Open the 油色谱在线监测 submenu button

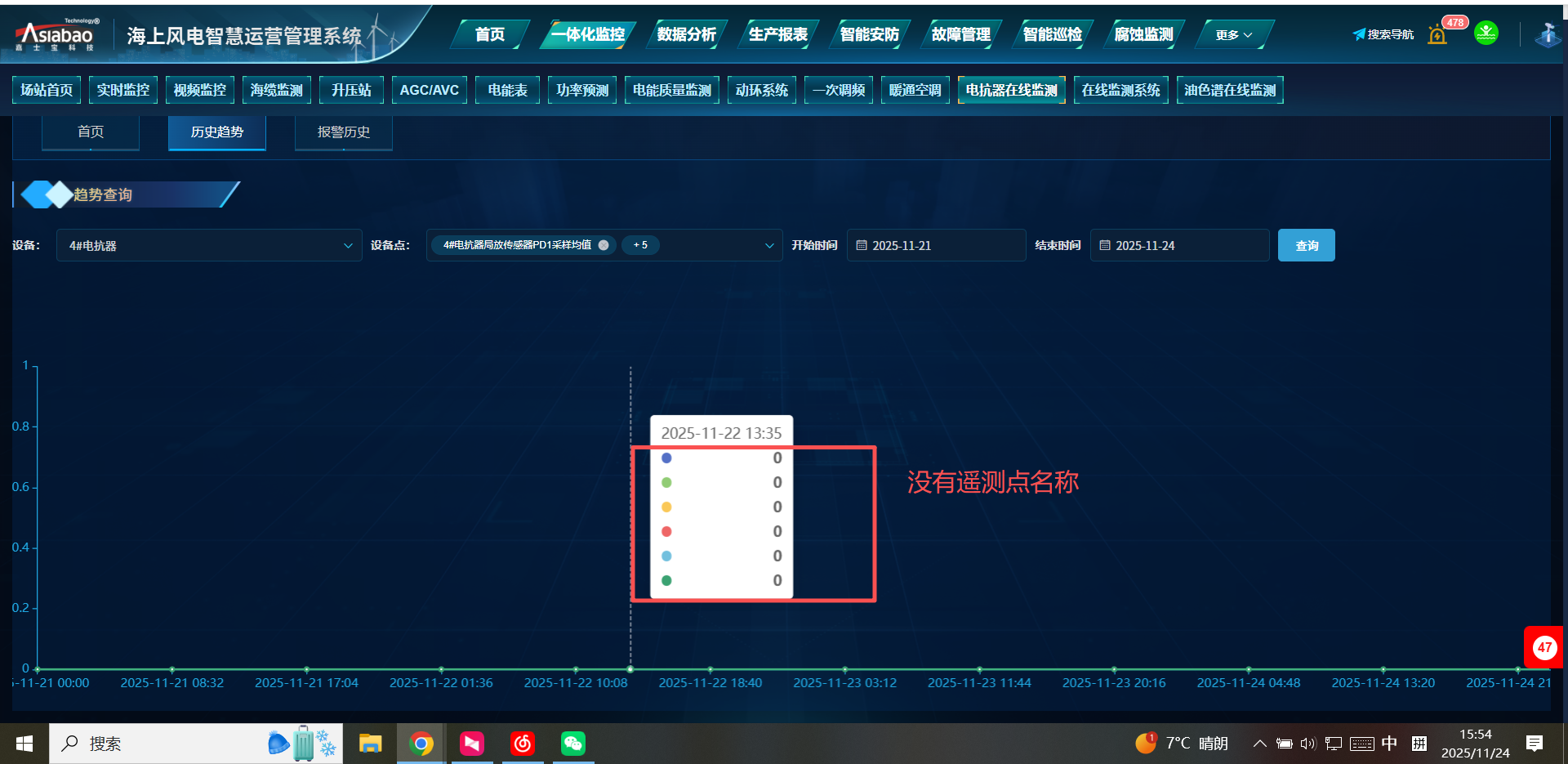coord(1229,90)
